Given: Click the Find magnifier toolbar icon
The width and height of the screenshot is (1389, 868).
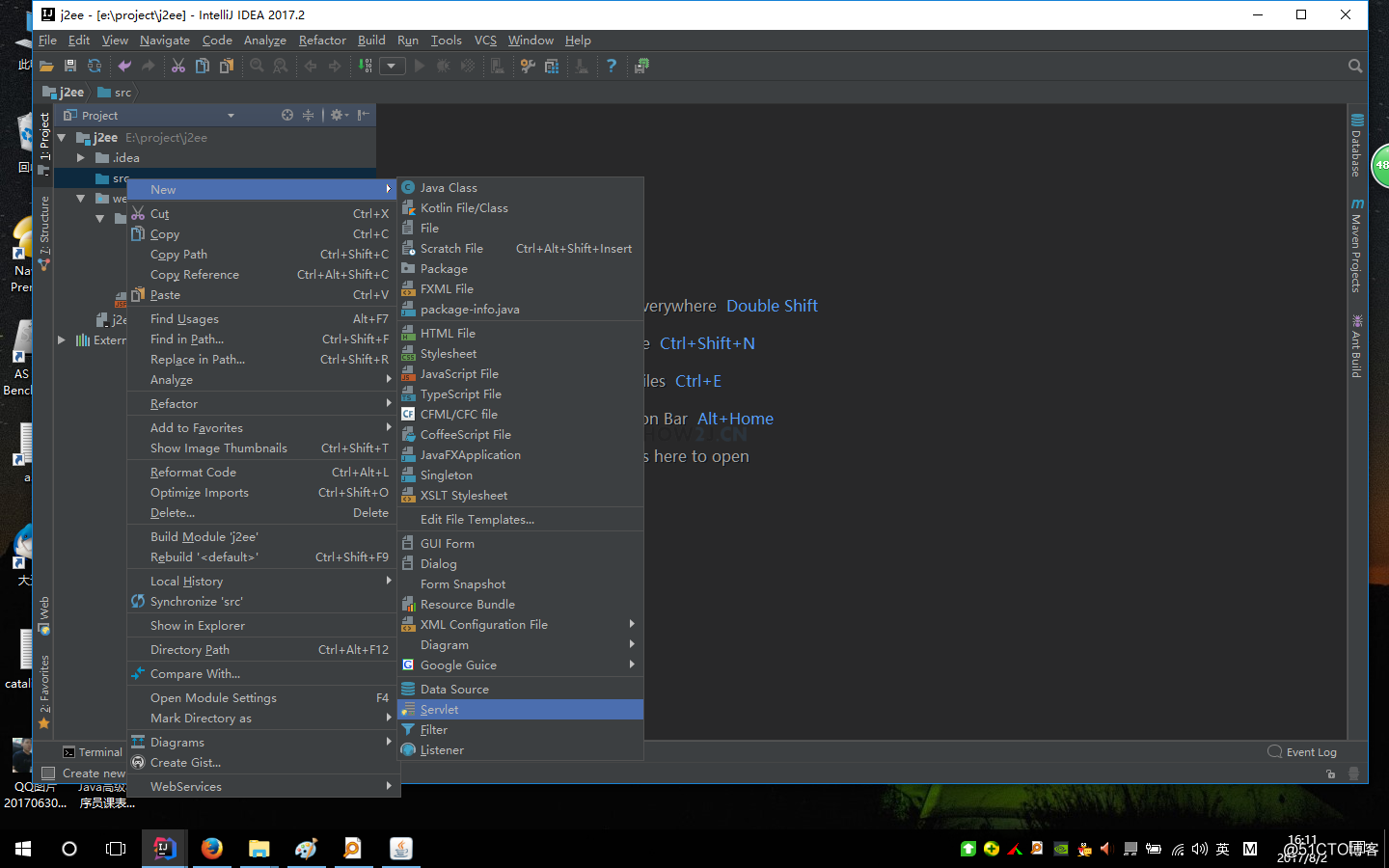Looking at the screenshot, I should (x=257, y=66).
